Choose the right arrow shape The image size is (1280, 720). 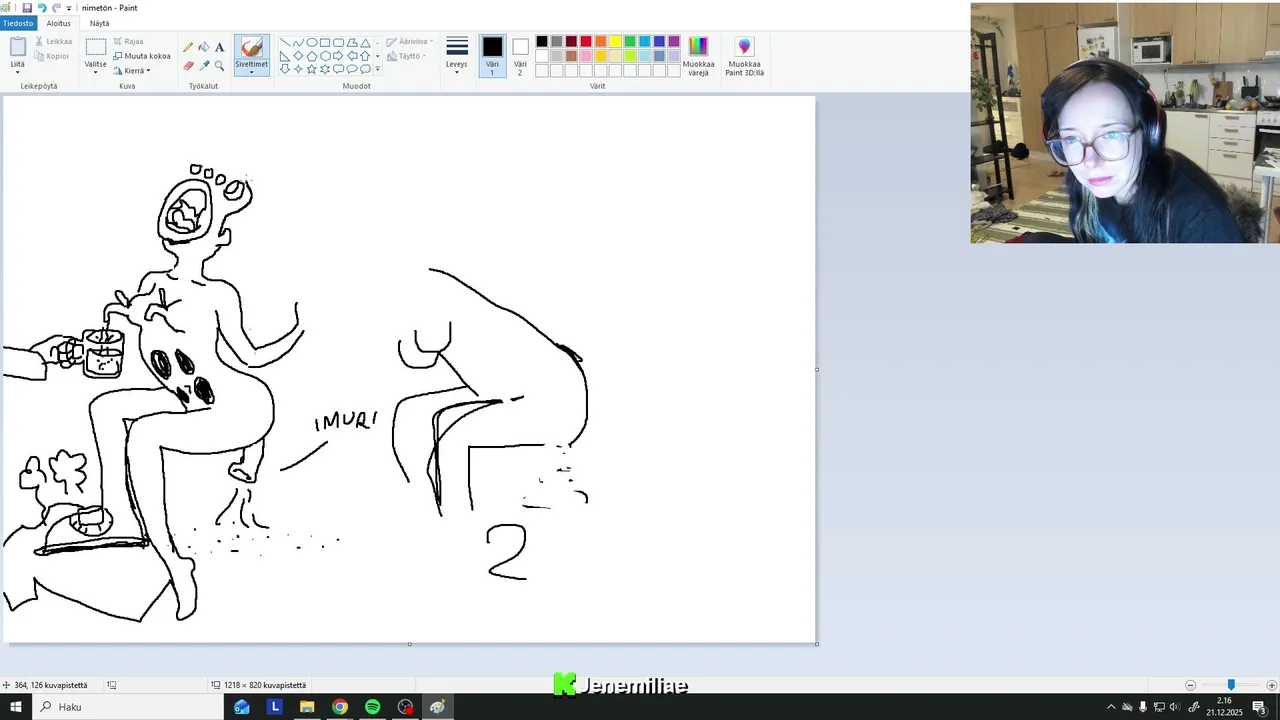point(338,56)
